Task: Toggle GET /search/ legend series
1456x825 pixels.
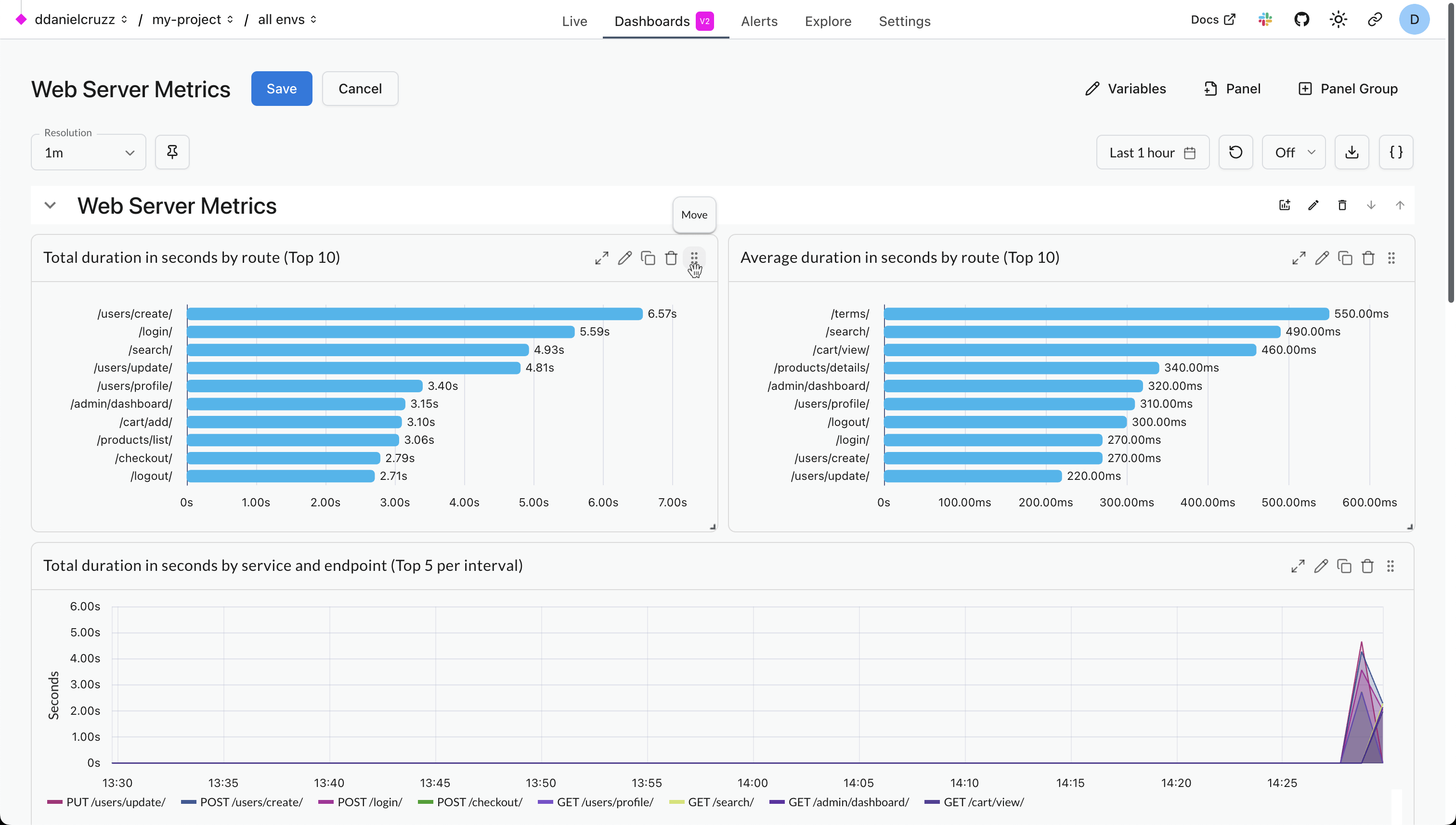Action: point(720,802)
